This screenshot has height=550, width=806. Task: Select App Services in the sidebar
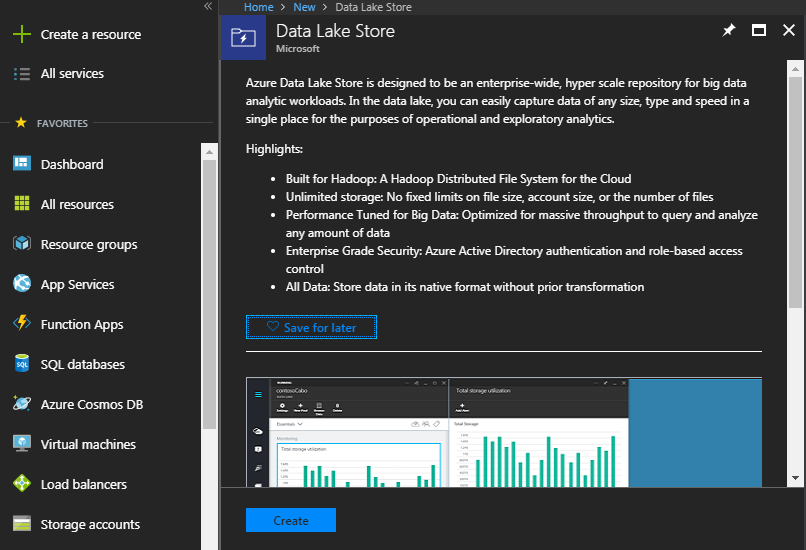pos(78,285)
